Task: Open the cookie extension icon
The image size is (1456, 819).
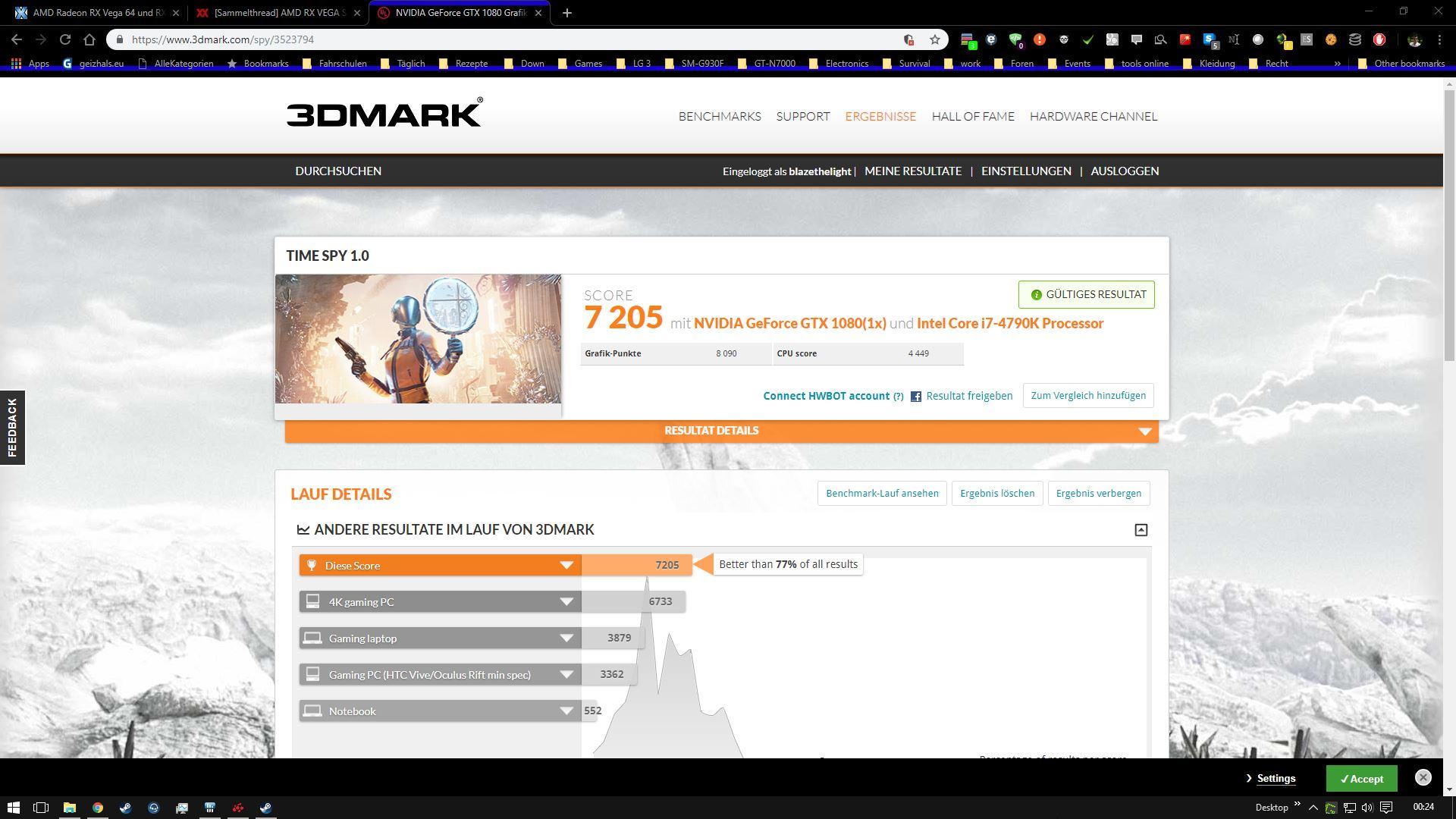Action: [x=1331, y=39]
